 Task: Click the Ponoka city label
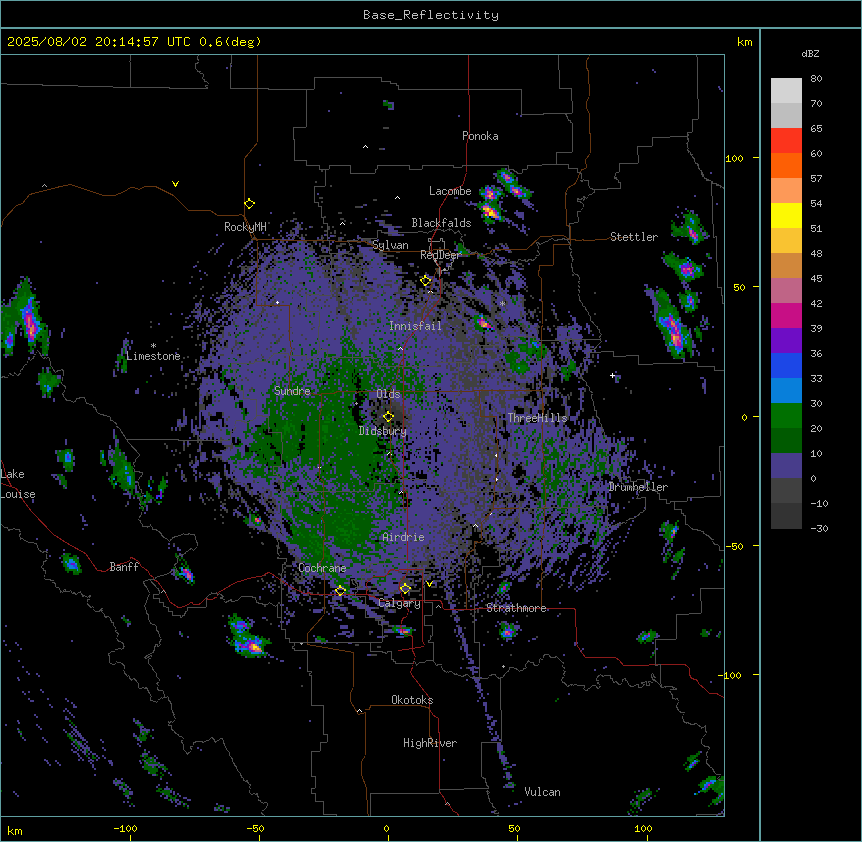480,136
